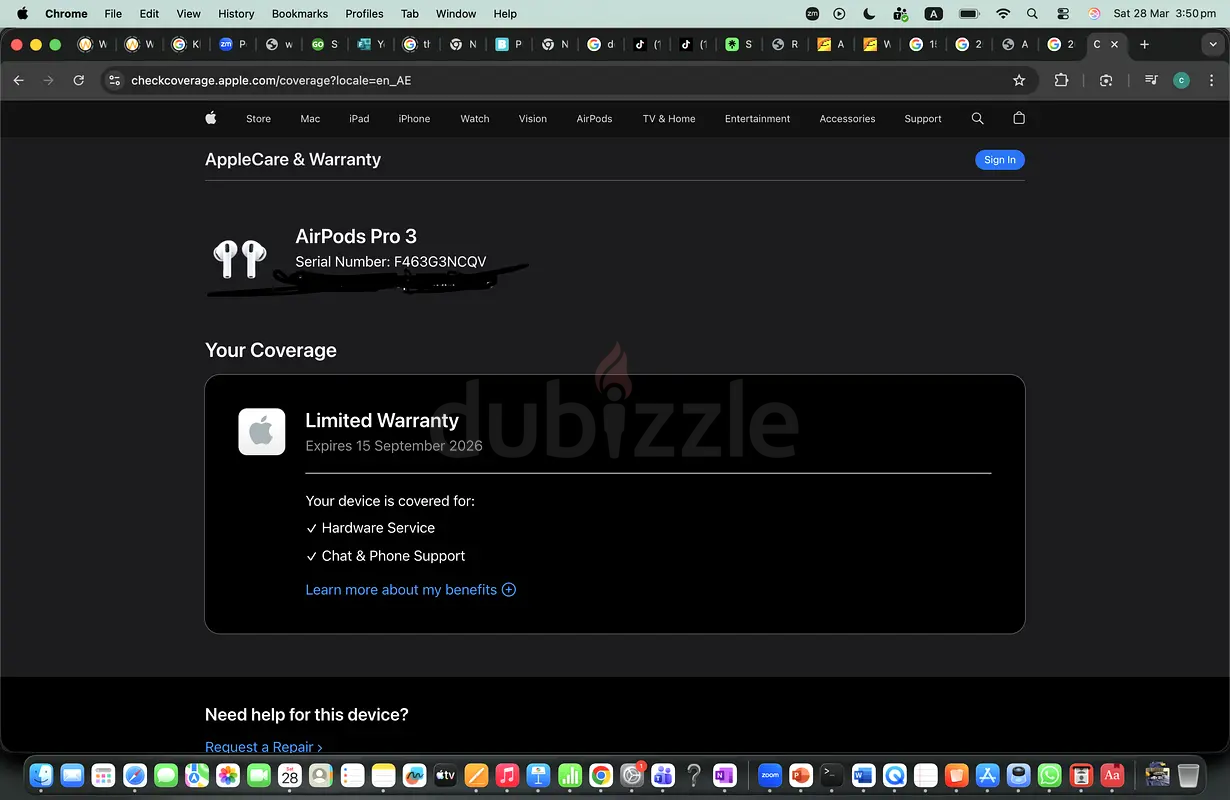Launch FaceTime from the Dock
The width and height of the screenshot is (1230, 800).
click(x=259, y=775)
